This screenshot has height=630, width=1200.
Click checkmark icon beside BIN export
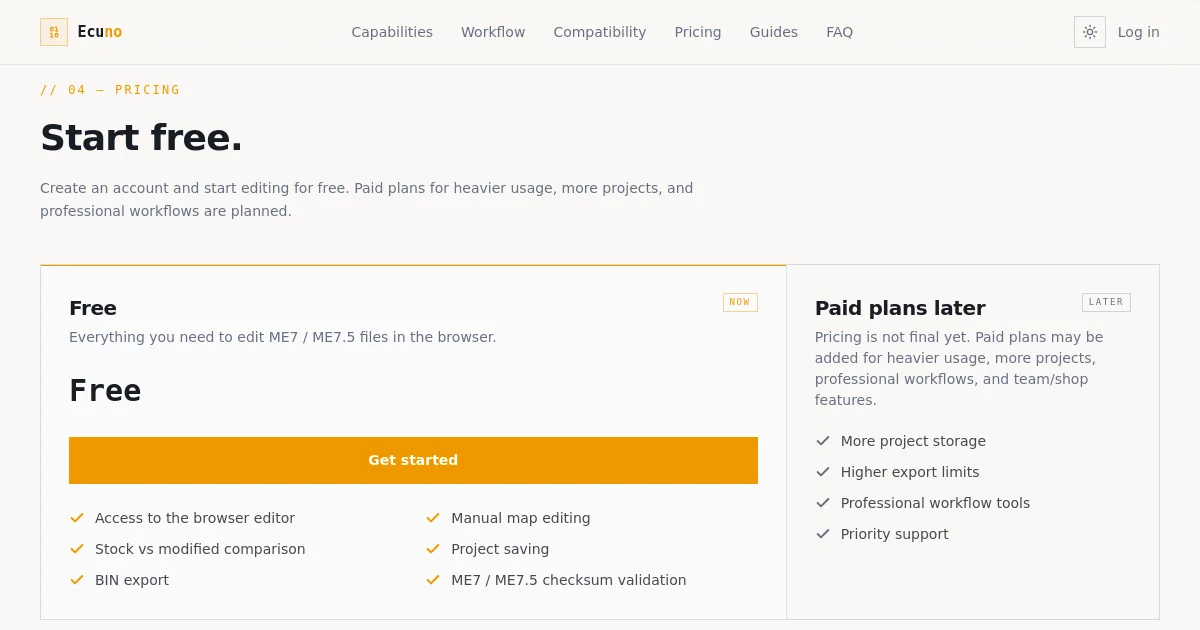[77, 580]
